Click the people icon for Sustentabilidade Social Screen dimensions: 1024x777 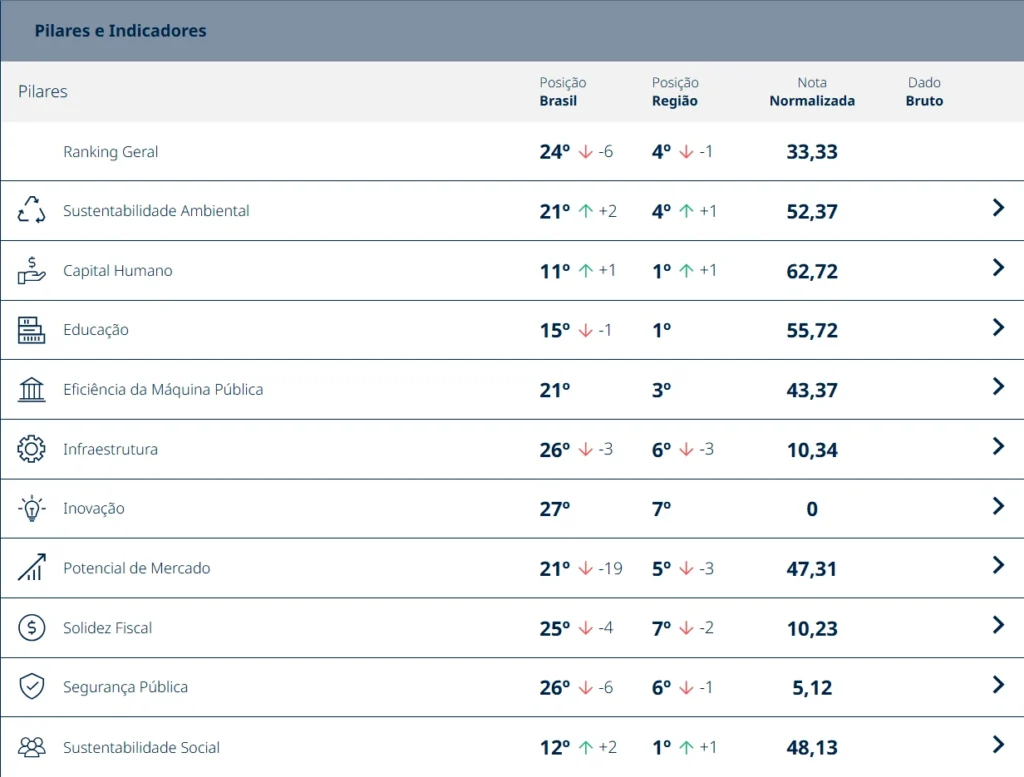31,746
